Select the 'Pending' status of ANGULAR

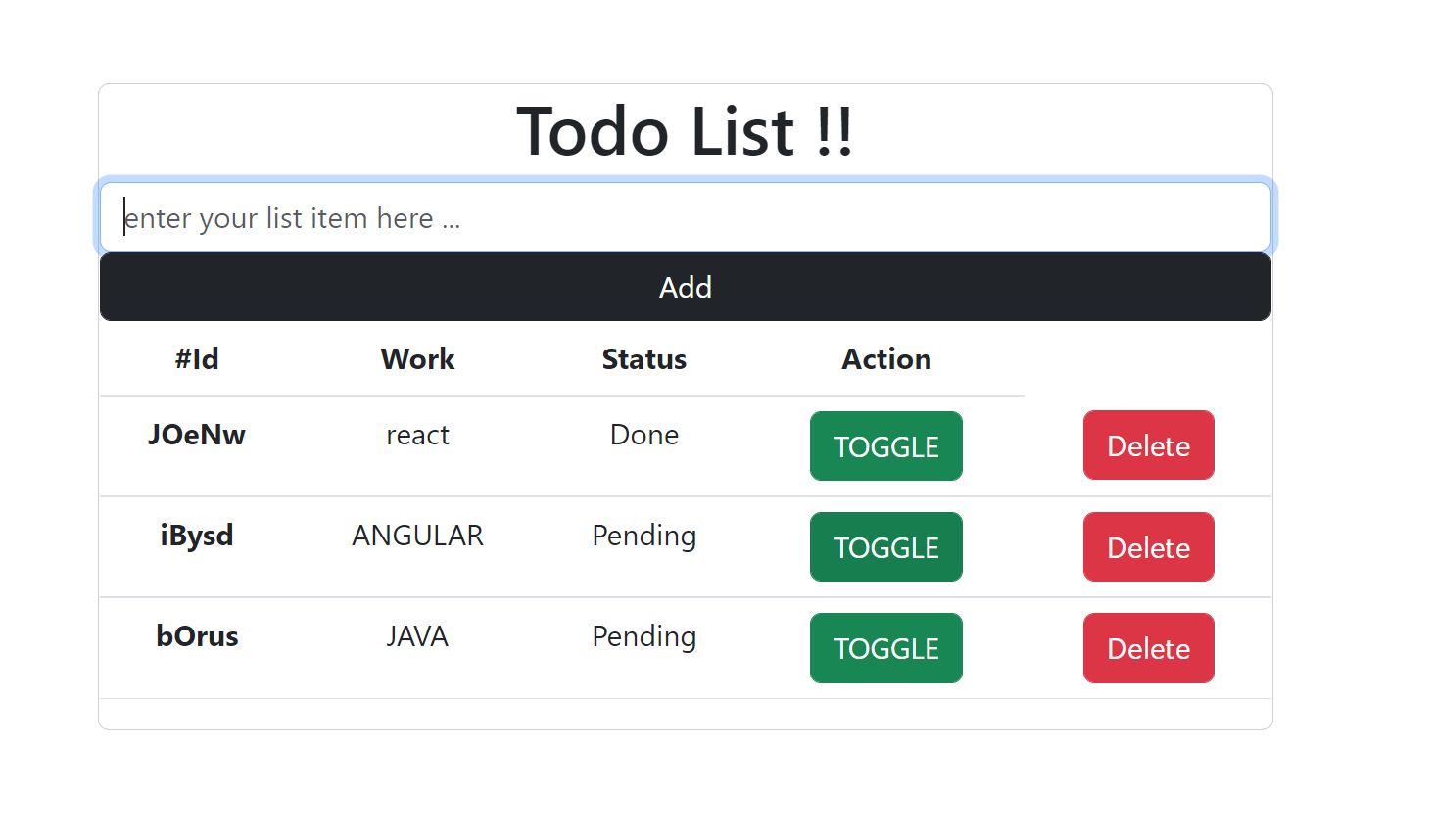(x=643, y=535)
